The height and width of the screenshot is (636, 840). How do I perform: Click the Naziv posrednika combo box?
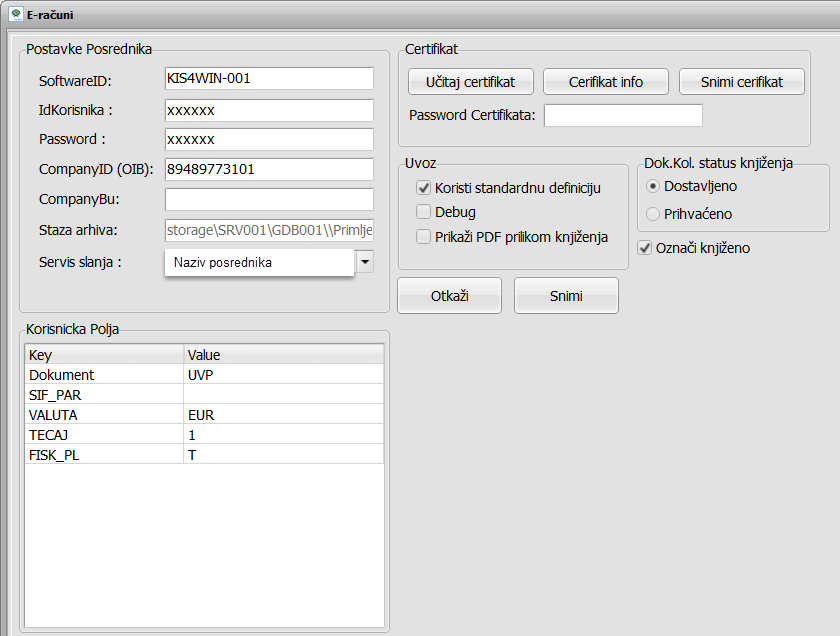(259, 263)
